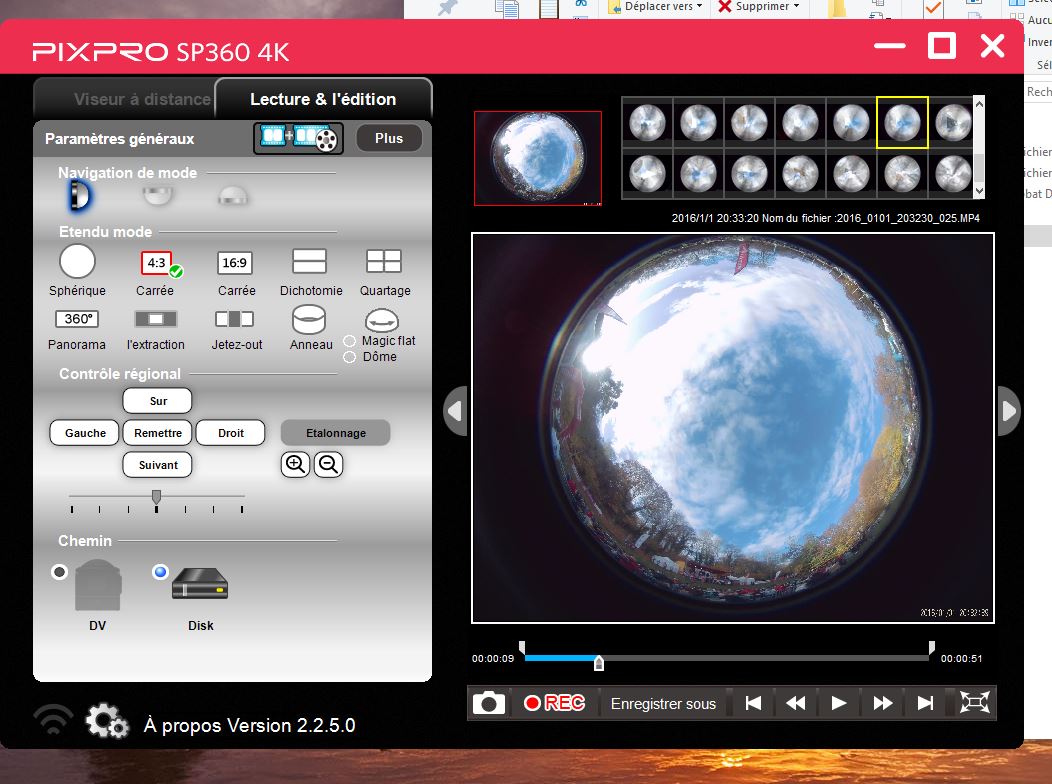Screen dimensions: 1052x784
Task: Click the Gauche direction button
Action: 85,433
